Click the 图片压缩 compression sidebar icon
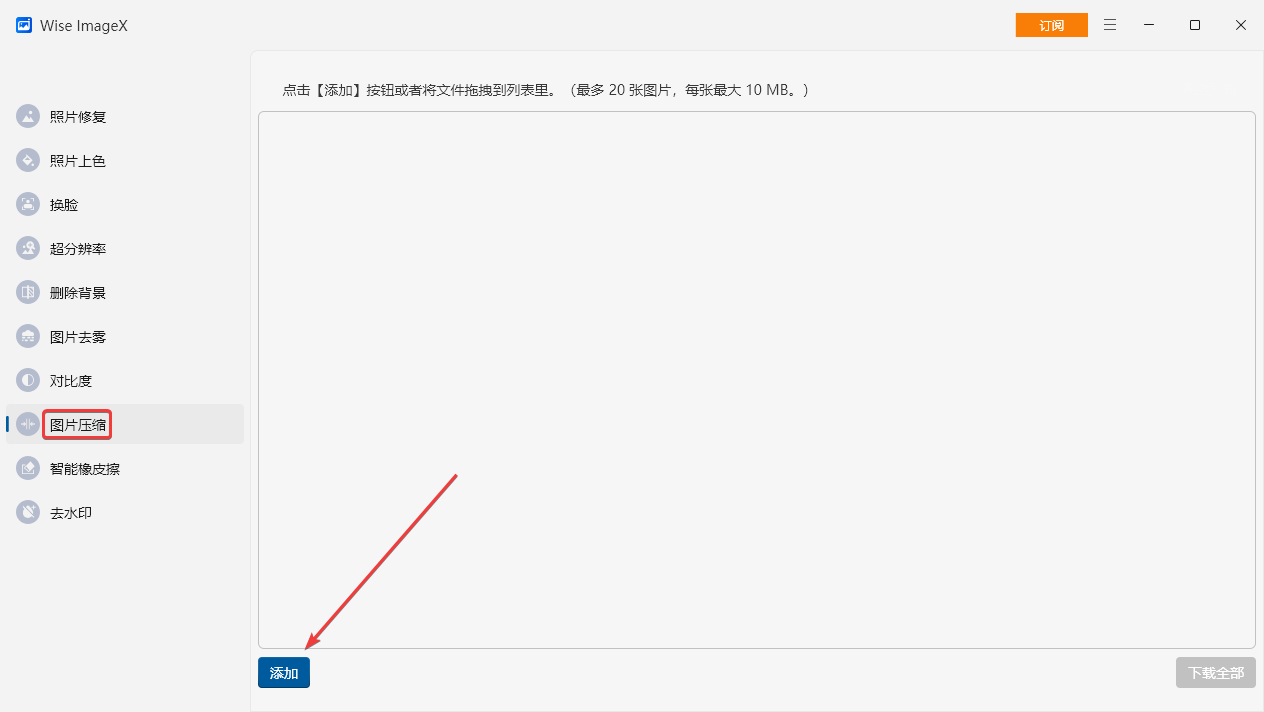The image size is (1264, 712). (x=28, y=424)
